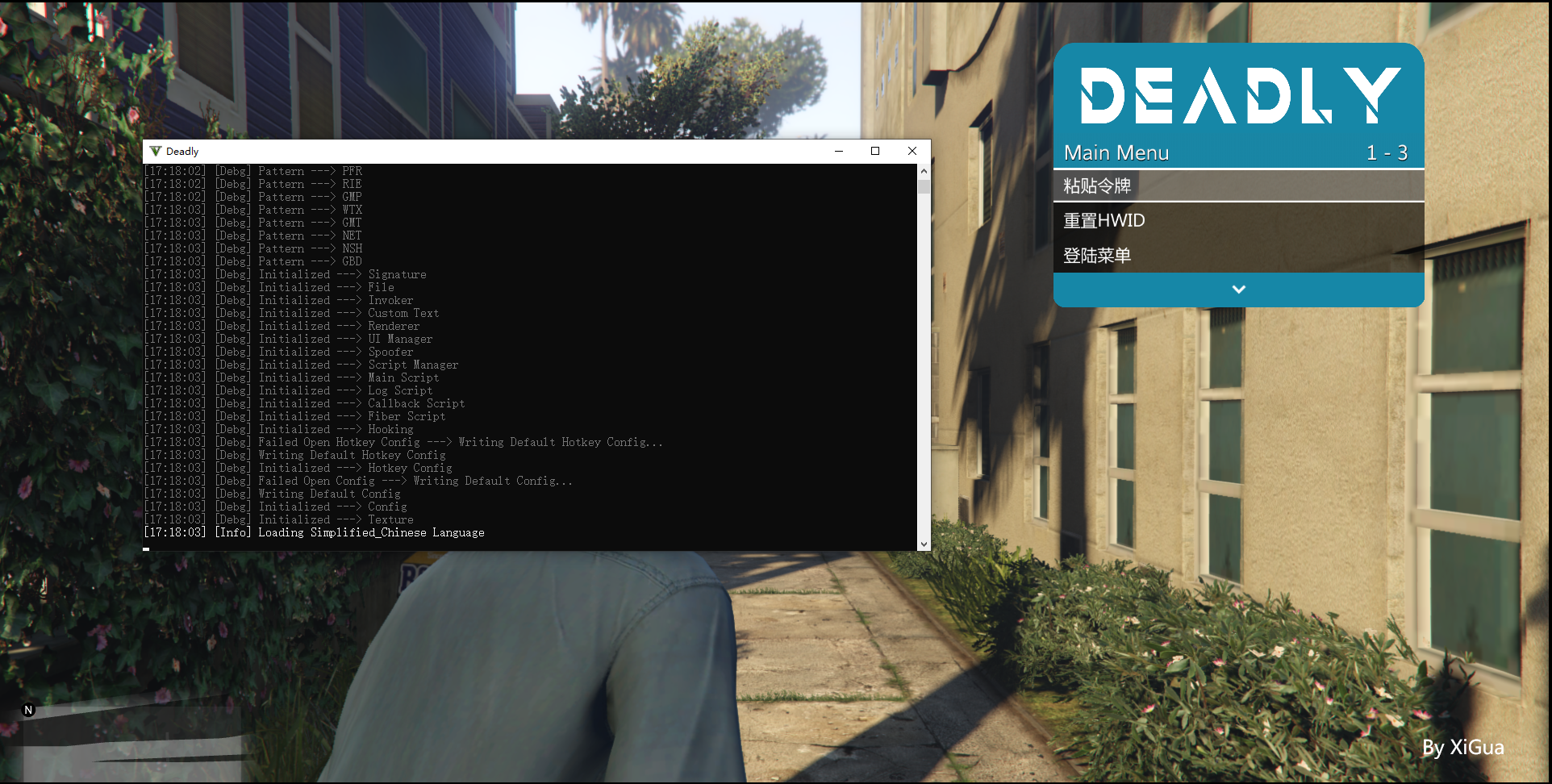Click the console scrollbar down arrow
The height and width of the screenshot is (784, 1552).
(x=924, y=544)
